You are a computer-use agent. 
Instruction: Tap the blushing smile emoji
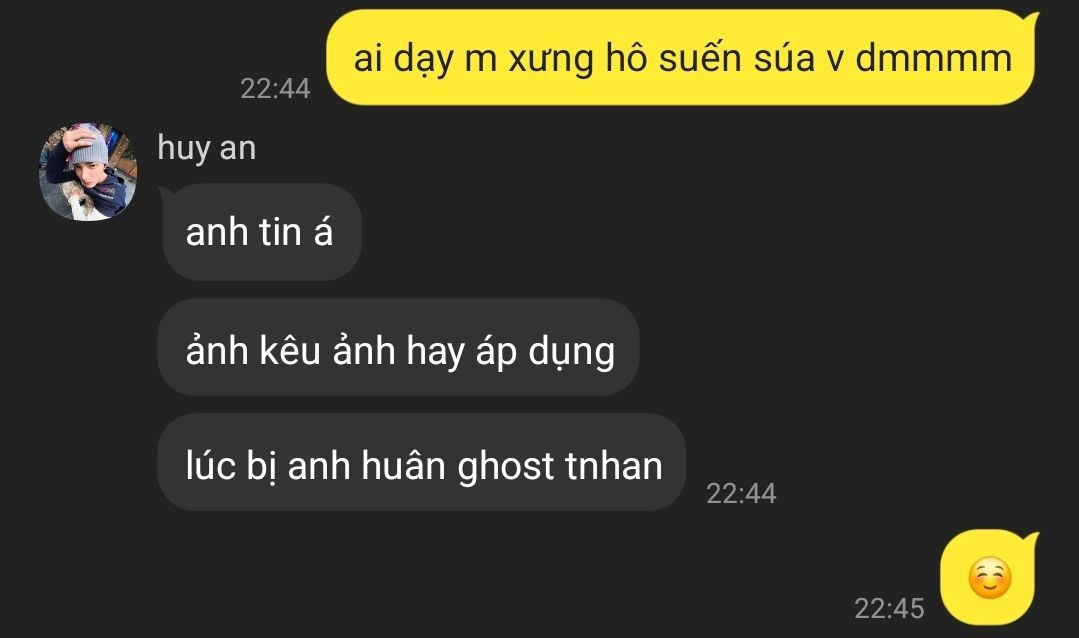[990, 577]
